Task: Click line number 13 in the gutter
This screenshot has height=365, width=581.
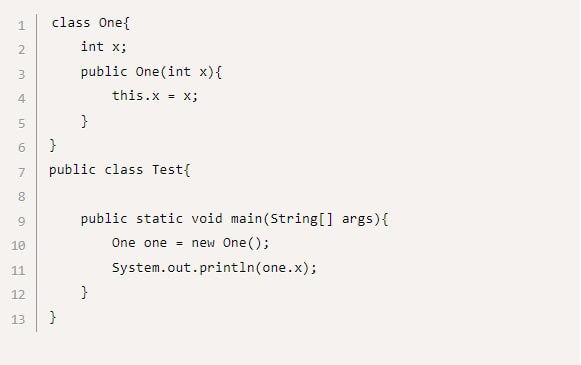Action: [x=18, y=319]
